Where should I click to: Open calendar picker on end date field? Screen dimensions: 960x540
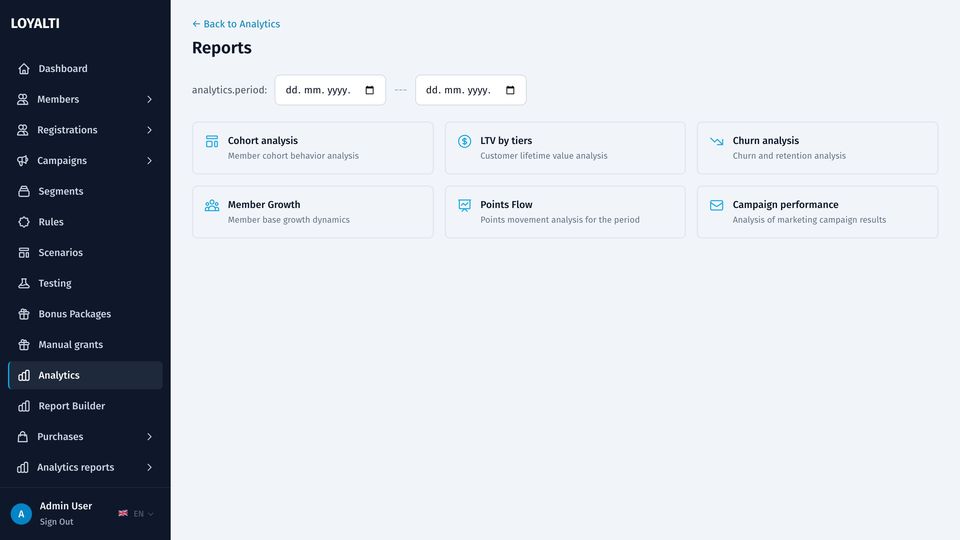click(510, 90)
